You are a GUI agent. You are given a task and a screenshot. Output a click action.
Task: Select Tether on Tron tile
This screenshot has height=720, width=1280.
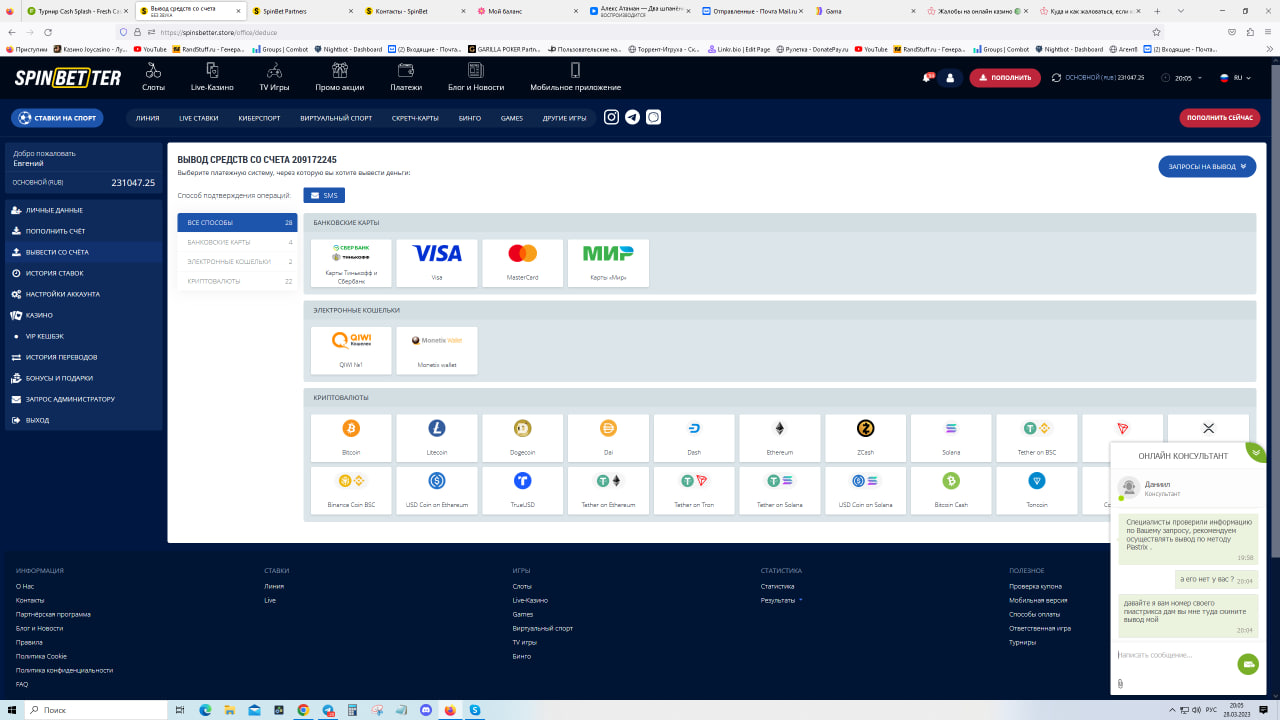pos(694,491)
